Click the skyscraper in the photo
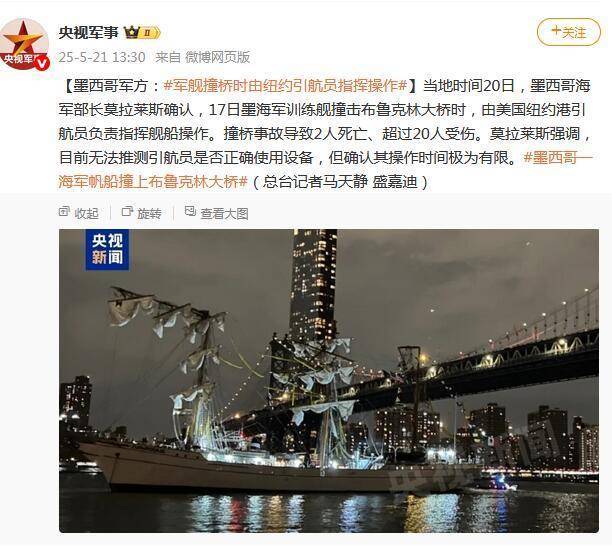 [313, 285]
